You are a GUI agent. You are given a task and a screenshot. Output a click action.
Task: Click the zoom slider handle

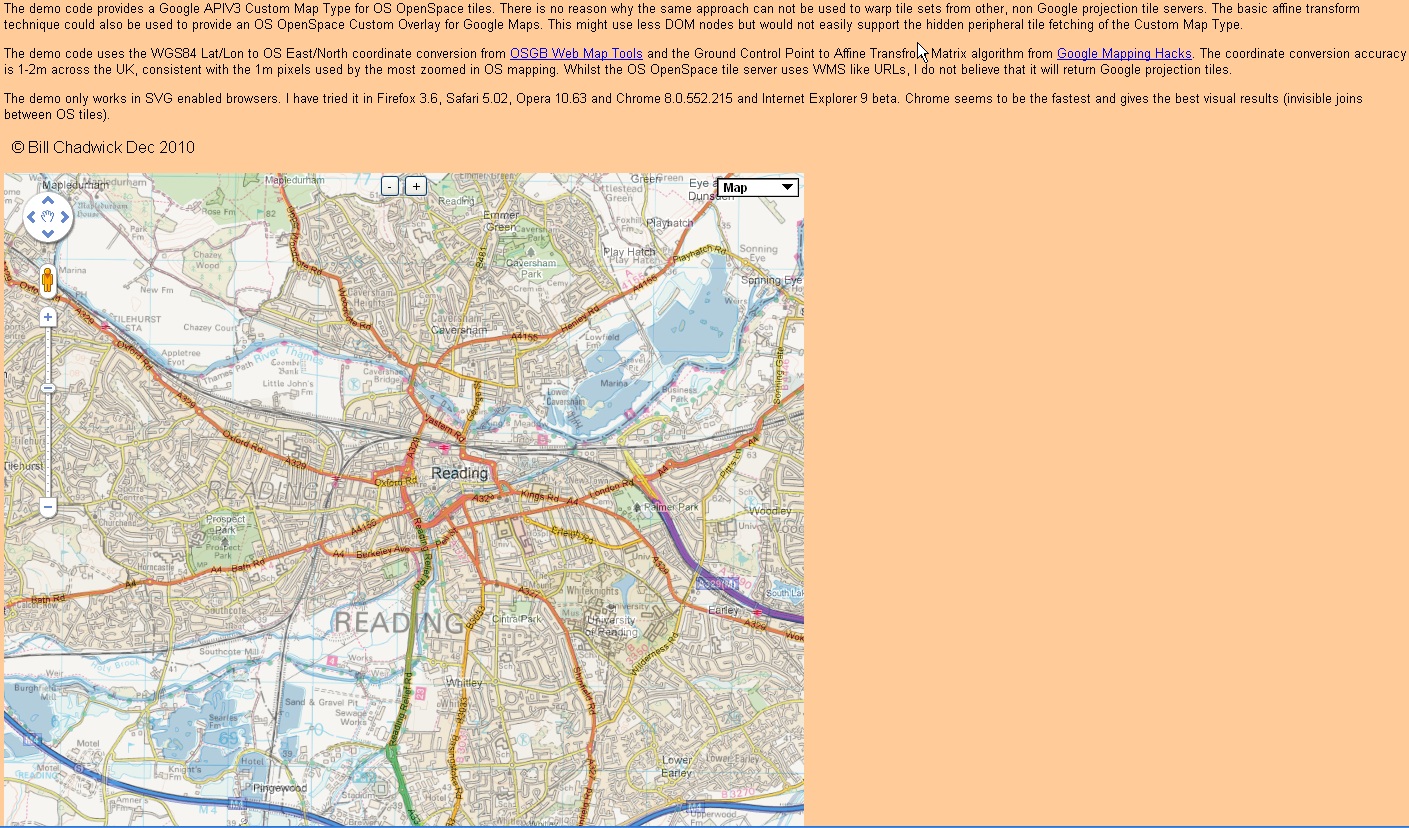click(48, 388)
